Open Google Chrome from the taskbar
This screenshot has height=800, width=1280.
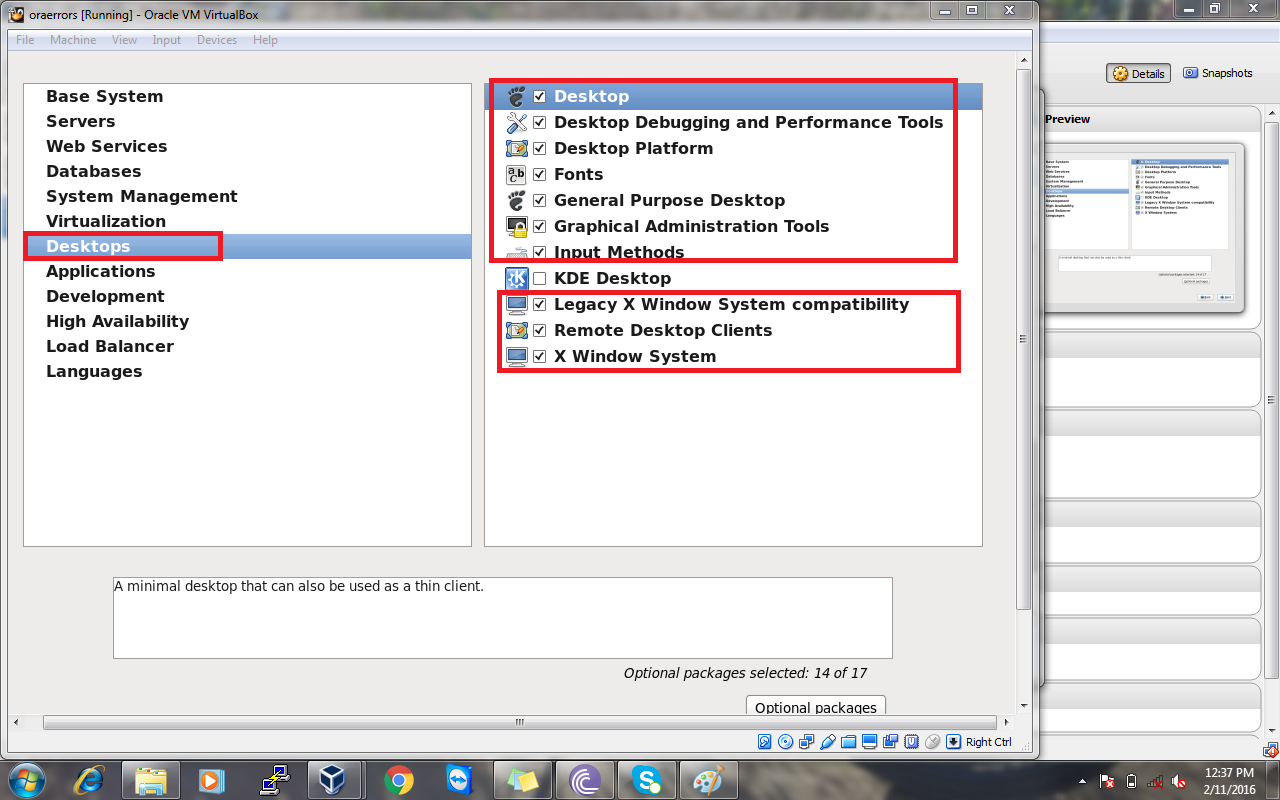(399, 779)
